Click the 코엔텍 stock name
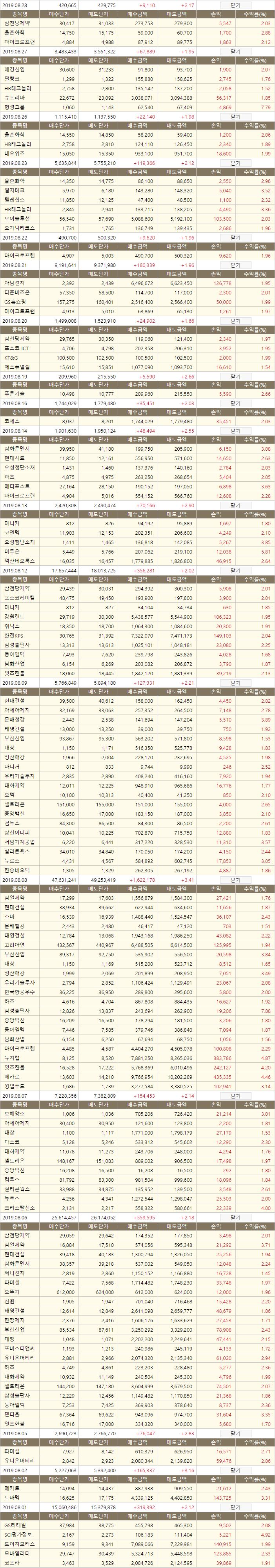275x1568 pixels. point(11,533)
